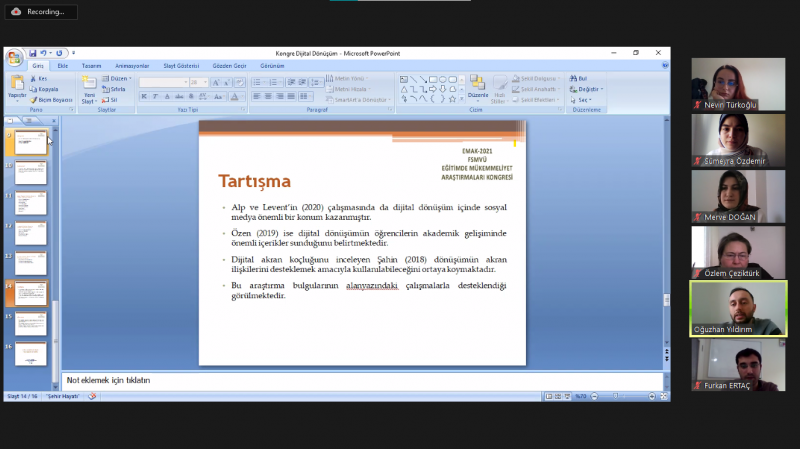This screenshot has height=449, width=800.
Task: Select Oğuzhan Yıldırım's video thumbnail
Action: 738,308
